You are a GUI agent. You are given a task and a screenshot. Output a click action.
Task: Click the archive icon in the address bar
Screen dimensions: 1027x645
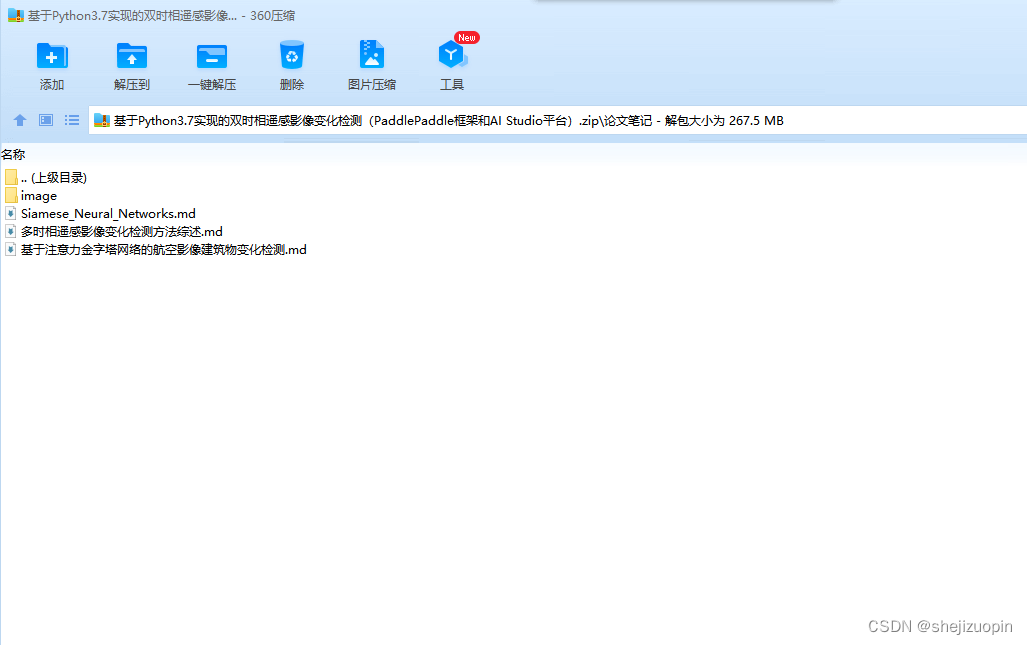(x=101, y=120)
